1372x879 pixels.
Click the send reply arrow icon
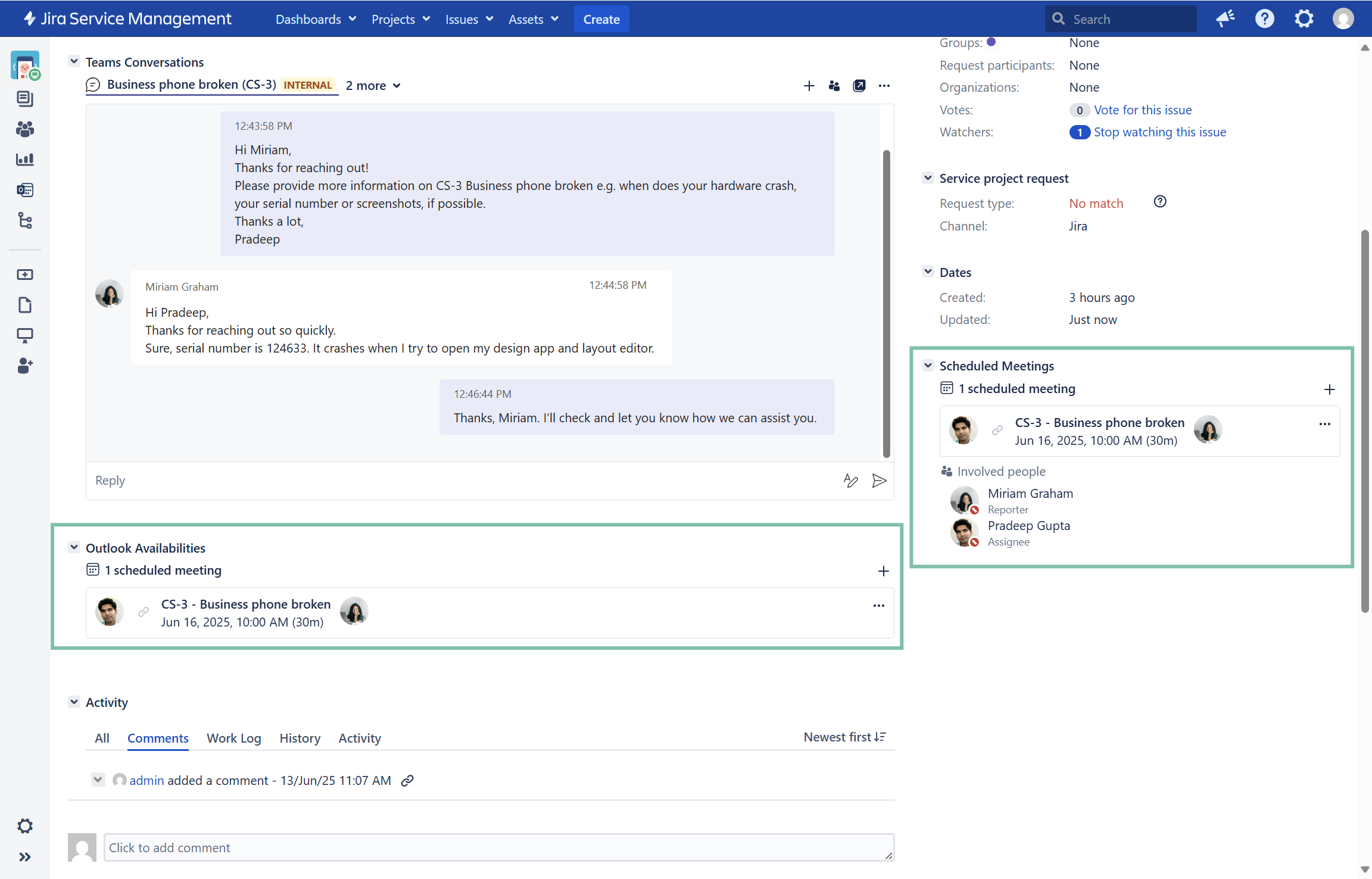tap(879, 481)
